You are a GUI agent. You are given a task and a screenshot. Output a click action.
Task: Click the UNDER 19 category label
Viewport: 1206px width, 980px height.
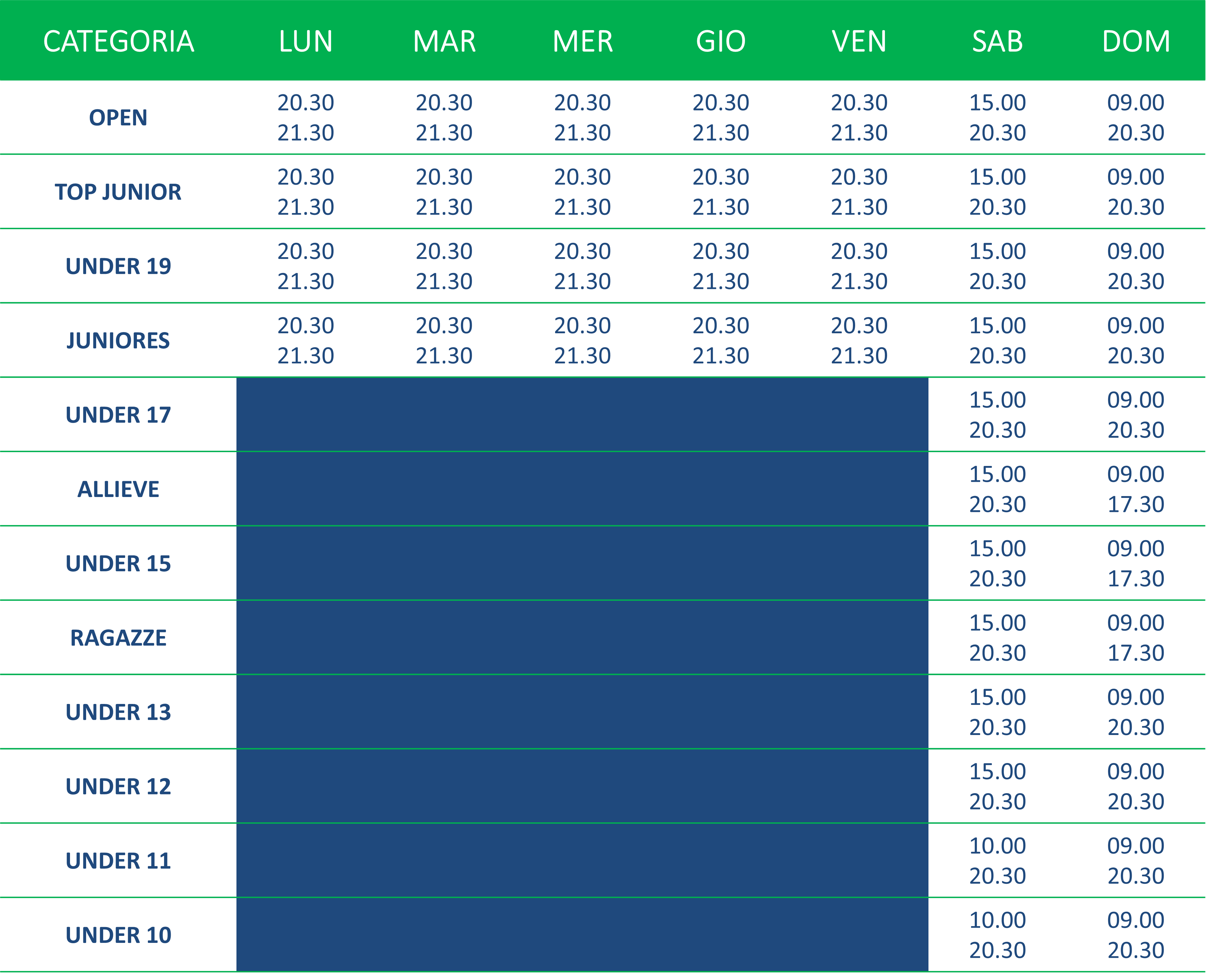tap(118, 266)
